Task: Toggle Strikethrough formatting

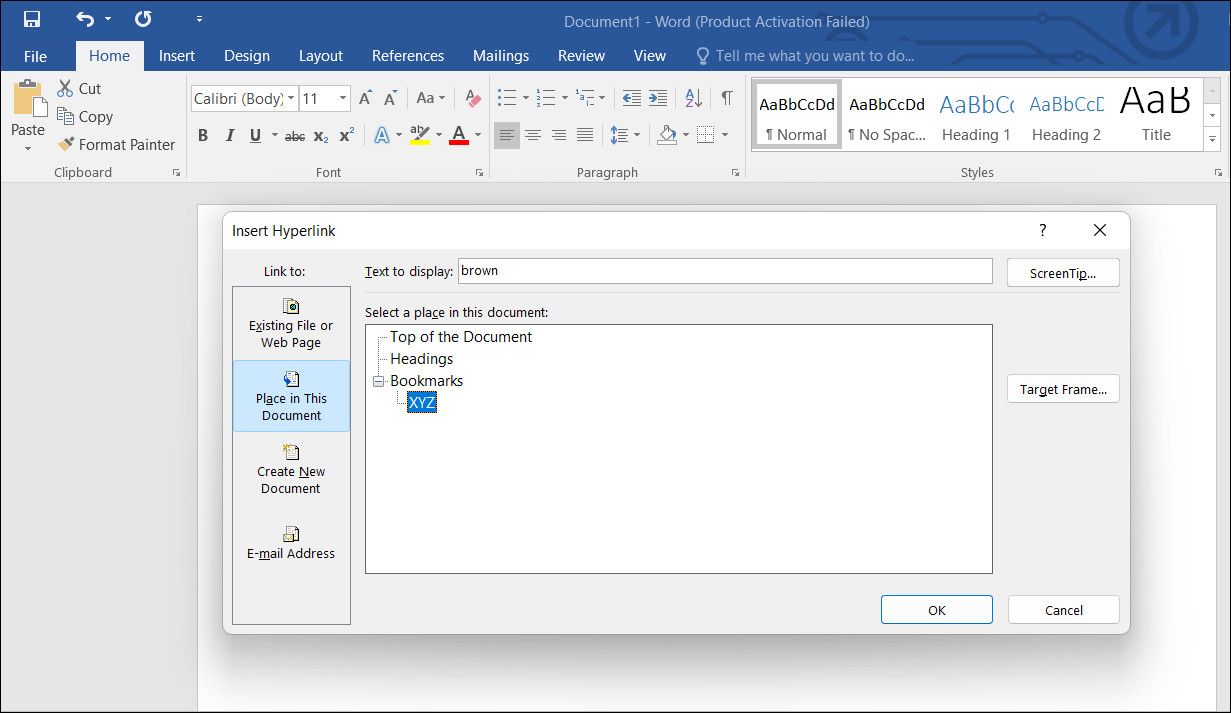Action: tap(294, 135)
